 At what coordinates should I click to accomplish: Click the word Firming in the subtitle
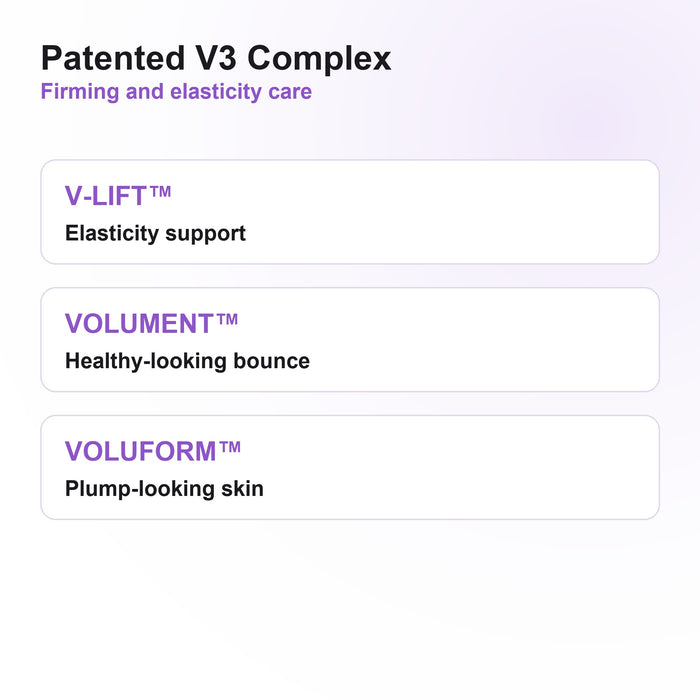[x=80, y=92]
